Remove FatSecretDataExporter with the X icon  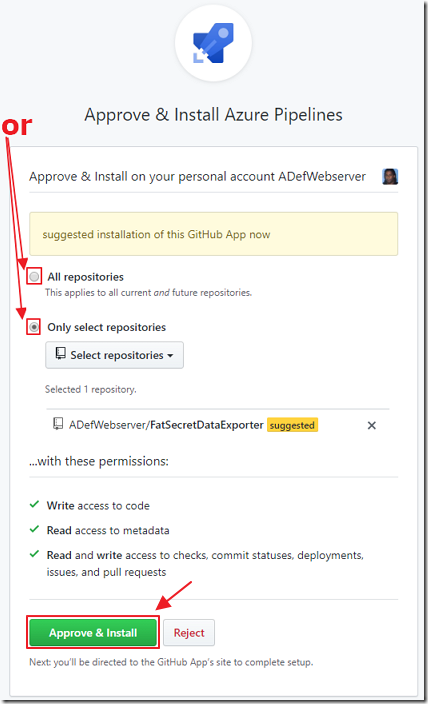[371, 425]
